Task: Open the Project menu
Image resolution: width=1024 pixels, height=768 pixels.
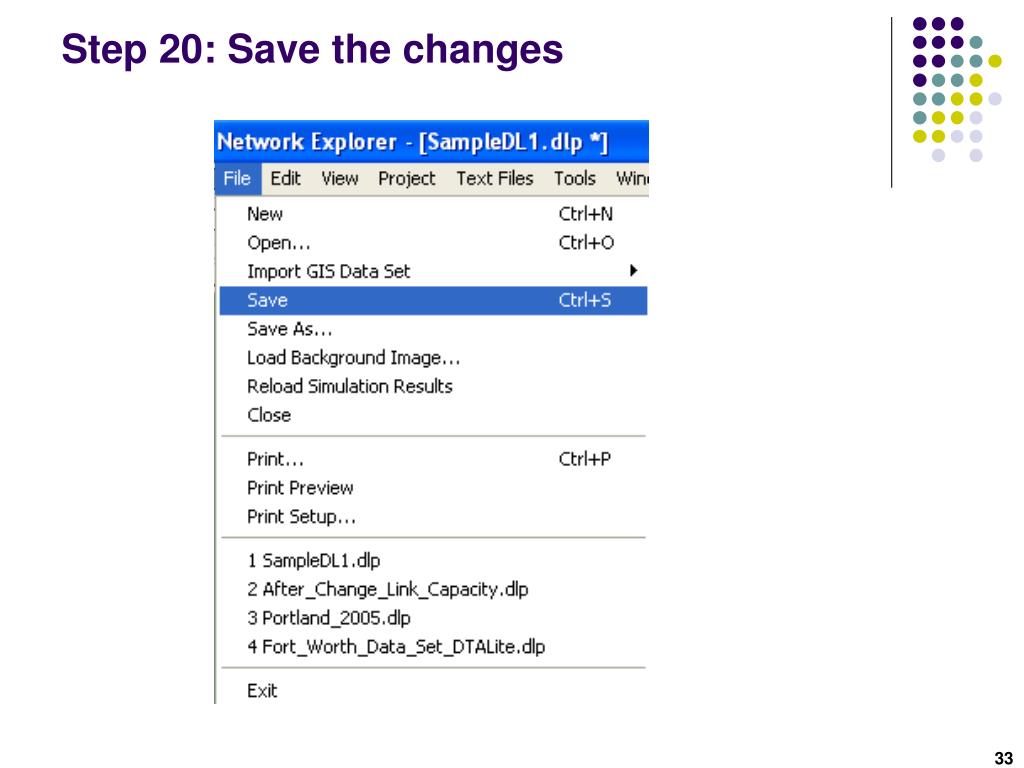Action: click(406, 178)
